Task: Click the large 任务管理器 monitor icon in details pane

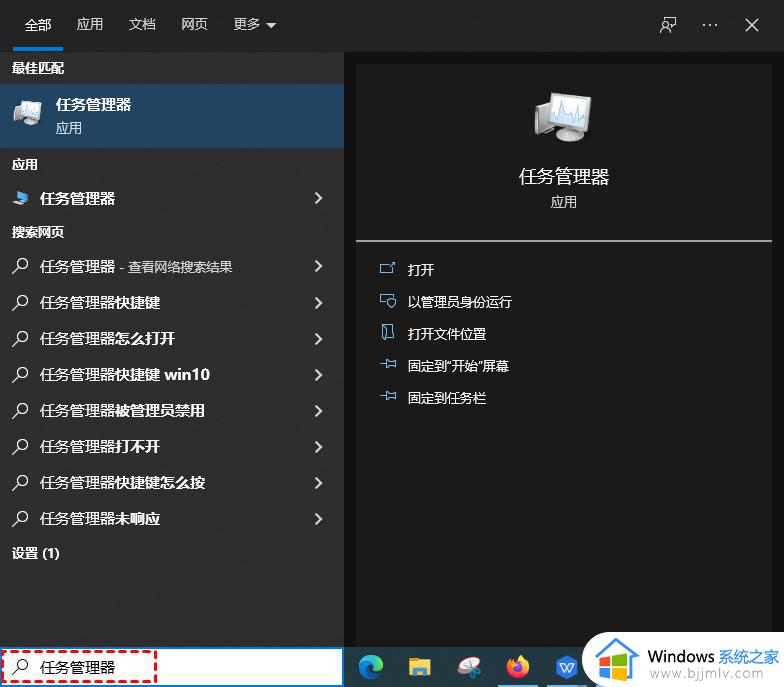Action: [562, 116]
